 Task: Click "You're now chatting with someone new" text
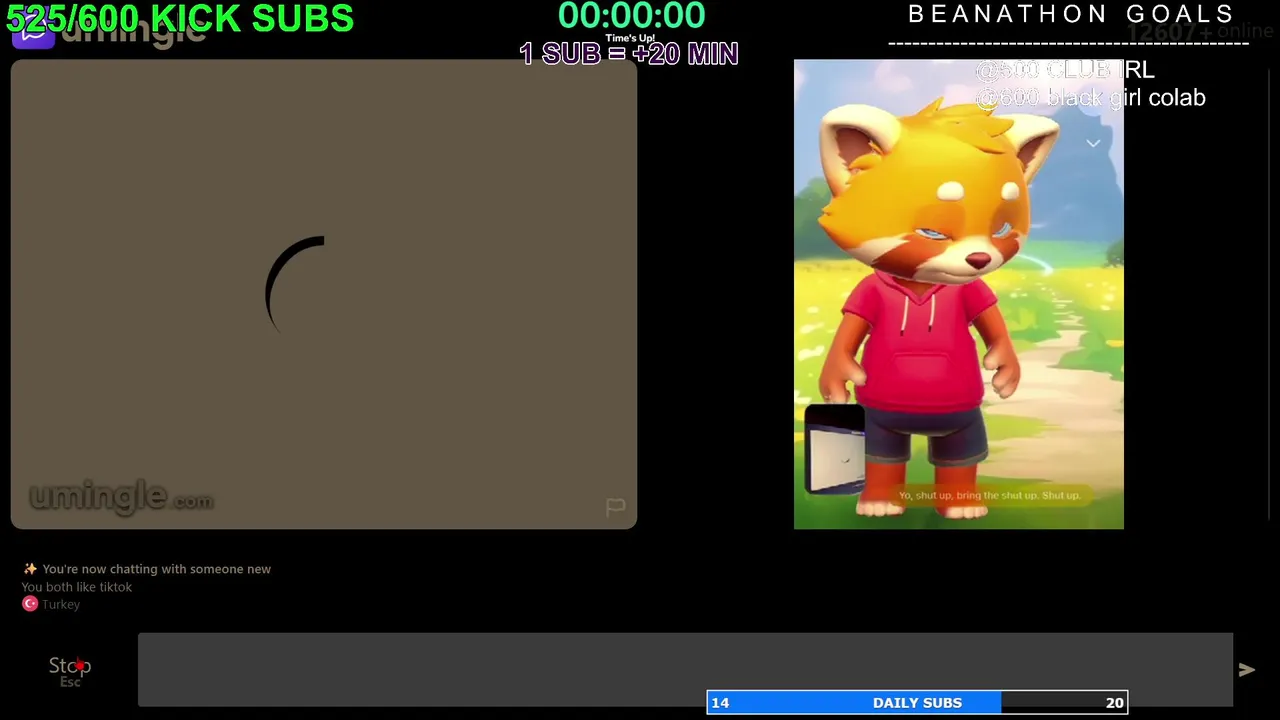point(156,569)
